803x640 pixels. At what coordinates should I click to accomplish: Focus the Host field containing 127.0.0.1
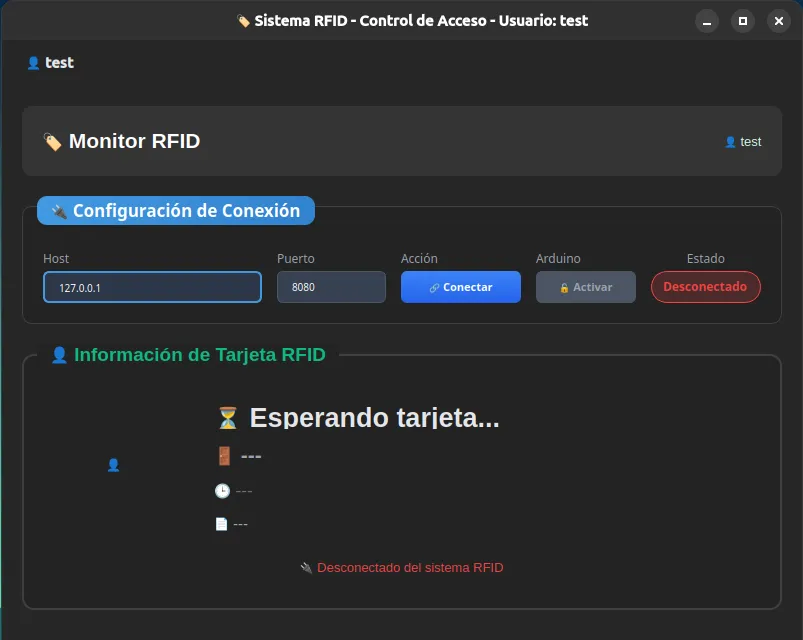tap(152, 287)
